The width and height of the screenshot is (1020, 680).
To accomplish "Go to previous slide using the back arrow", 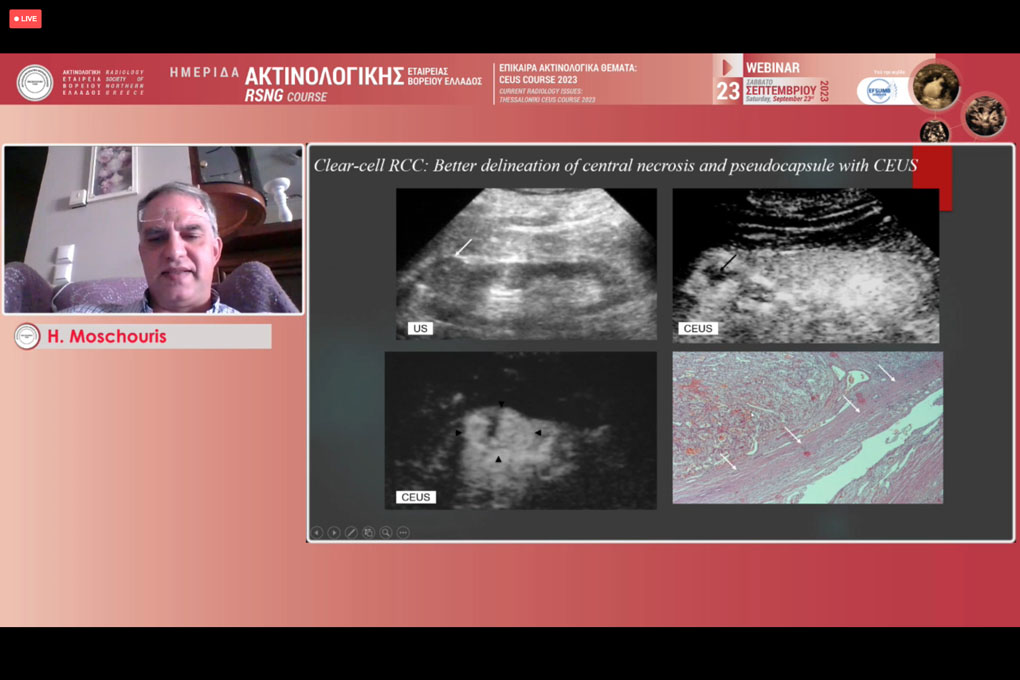I will coord(317,533).
